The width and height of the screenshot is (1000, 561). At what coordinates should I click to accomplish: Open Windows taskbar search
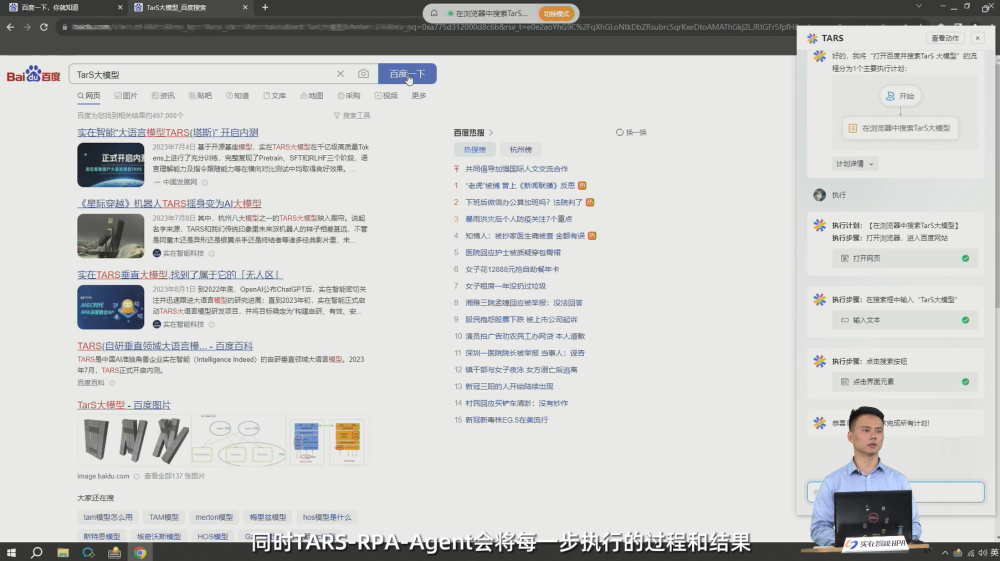tap(36, 553)
